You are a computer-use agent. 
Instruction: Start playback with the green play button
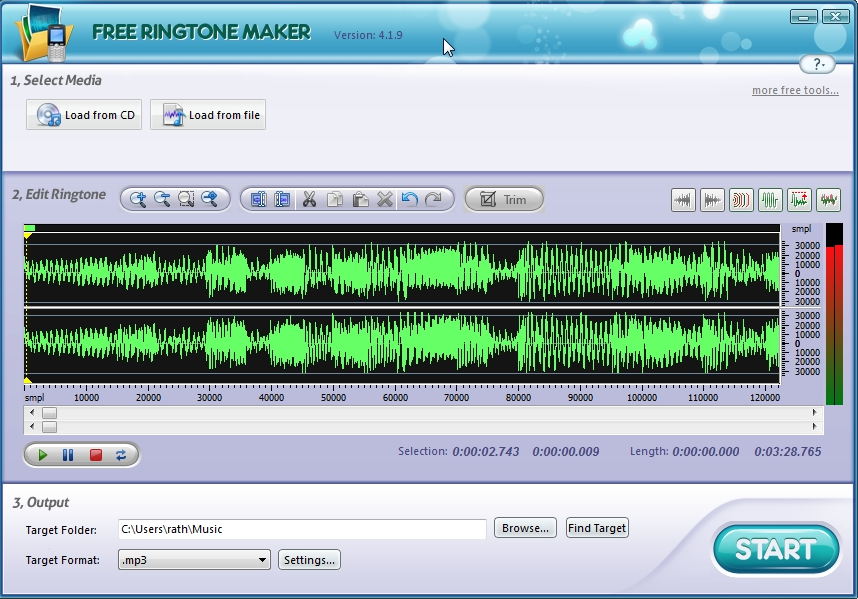click(43, 455)
